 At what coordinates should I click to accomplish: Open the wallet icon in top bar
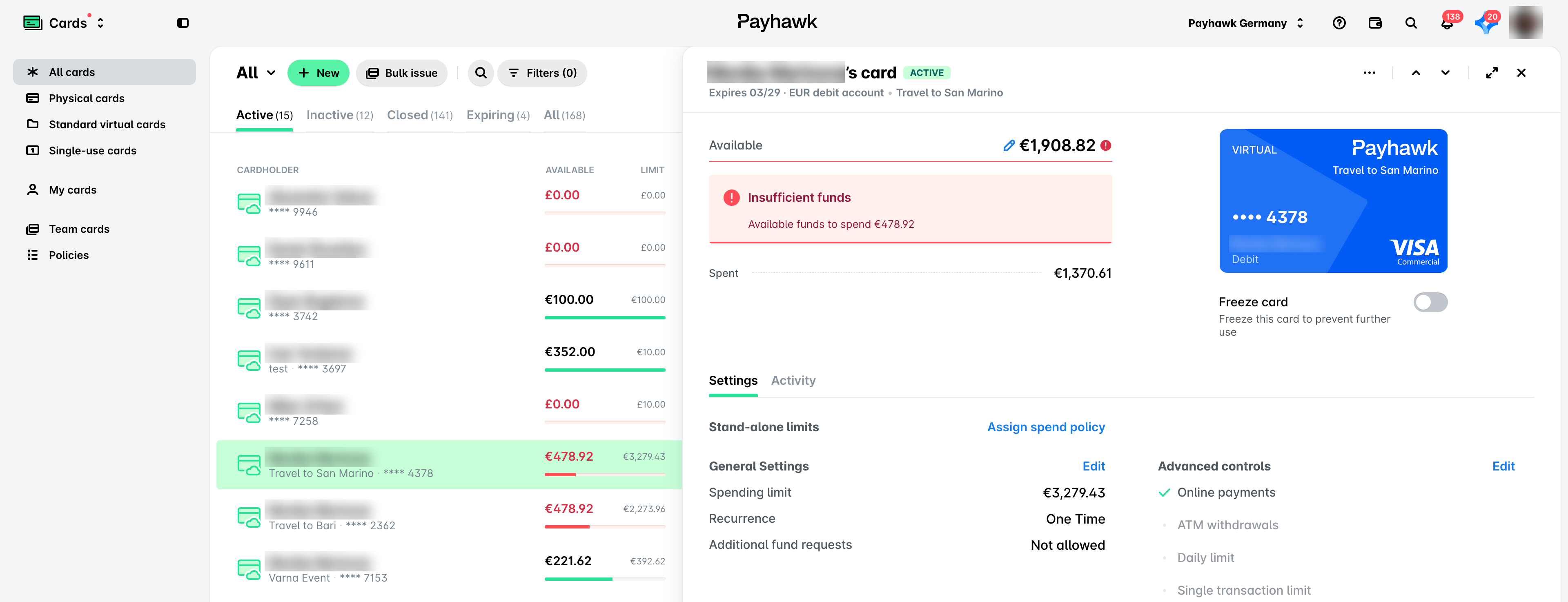click(x=1374, y=23)
